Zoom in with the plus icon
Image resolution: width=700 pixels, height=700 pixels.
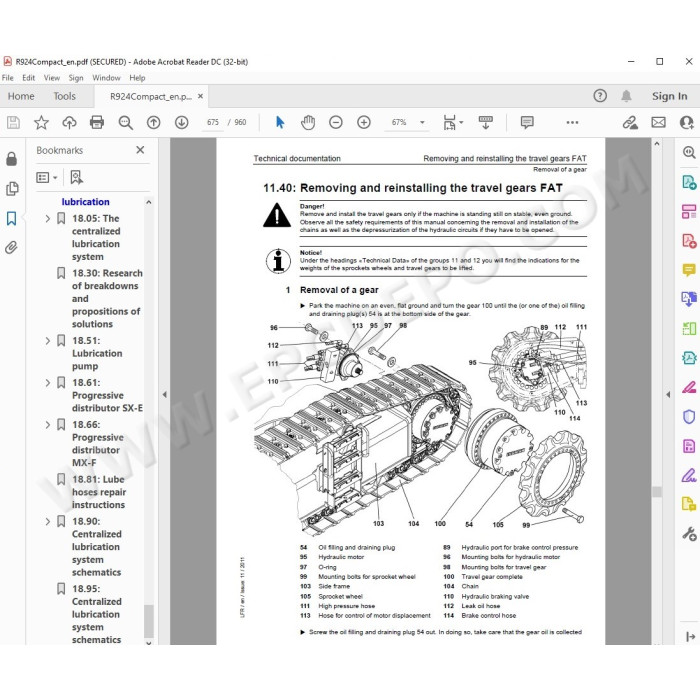click(x=364, y=122)
